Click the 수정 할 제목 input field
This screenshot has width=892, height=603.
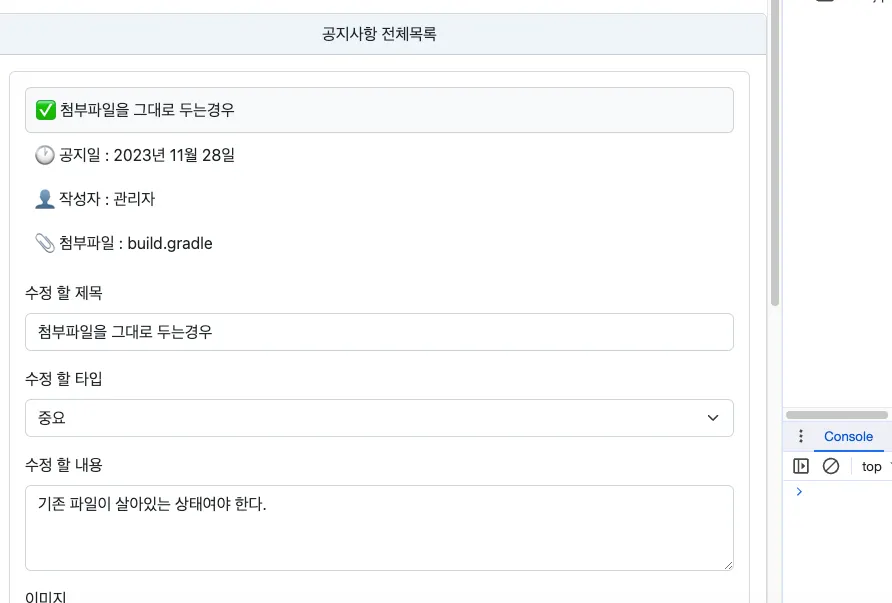tap(379, 332)
